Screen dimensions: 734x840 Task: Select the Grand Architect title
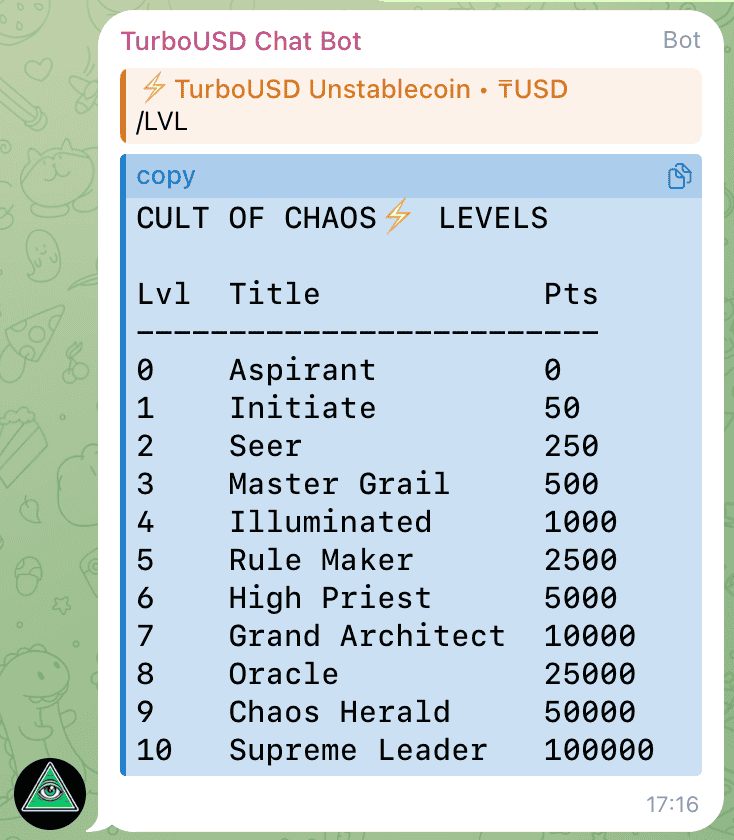pyautogui.click(x=367, y=636)
